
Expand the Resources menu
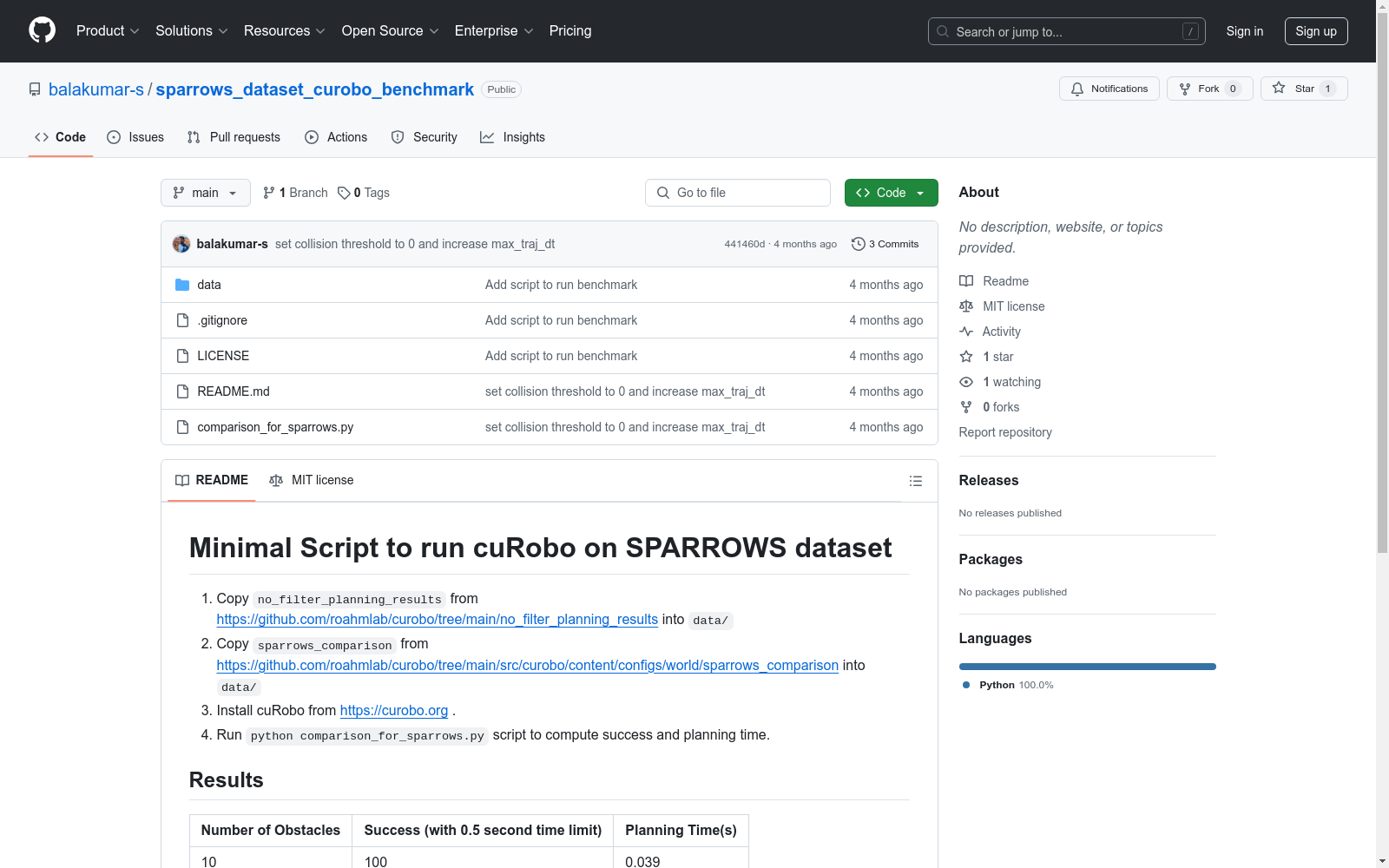285,31
